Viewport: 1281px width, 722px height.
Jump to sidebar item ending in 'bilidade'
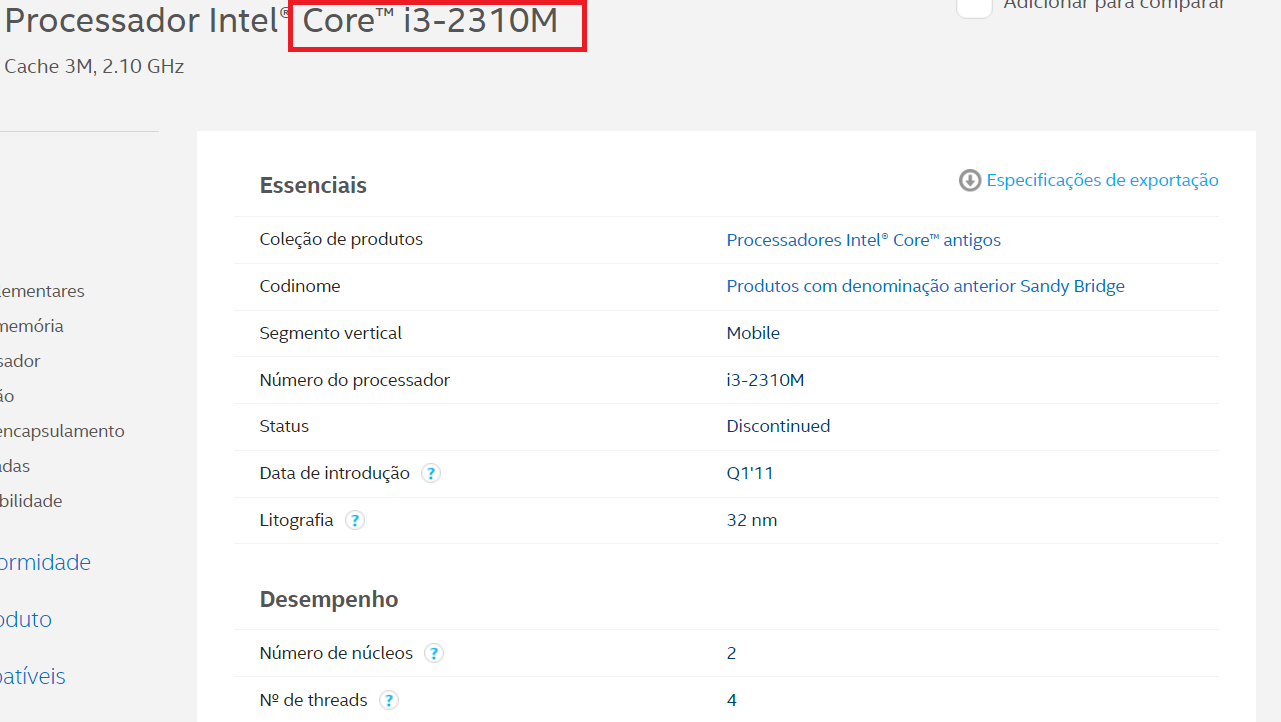[31, 501]
